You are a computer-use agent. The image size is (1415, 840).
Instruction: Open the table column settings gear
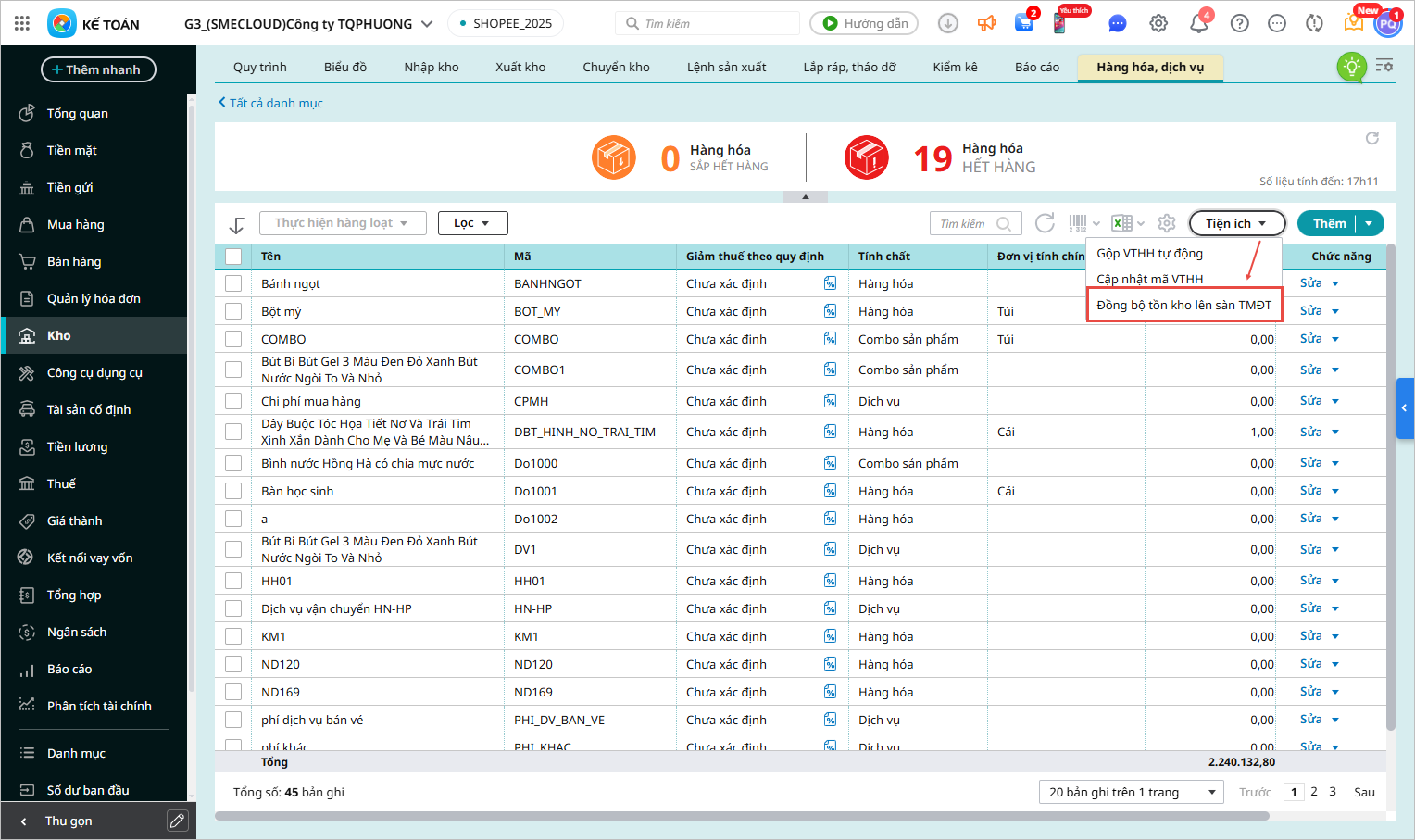(x=1167, y=223)
